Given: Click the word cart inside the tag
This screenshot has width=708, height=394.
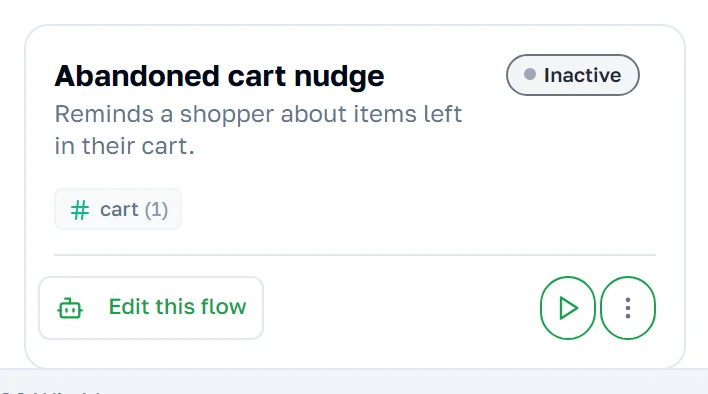Looking at the screenshot, I should click(119, 210).
